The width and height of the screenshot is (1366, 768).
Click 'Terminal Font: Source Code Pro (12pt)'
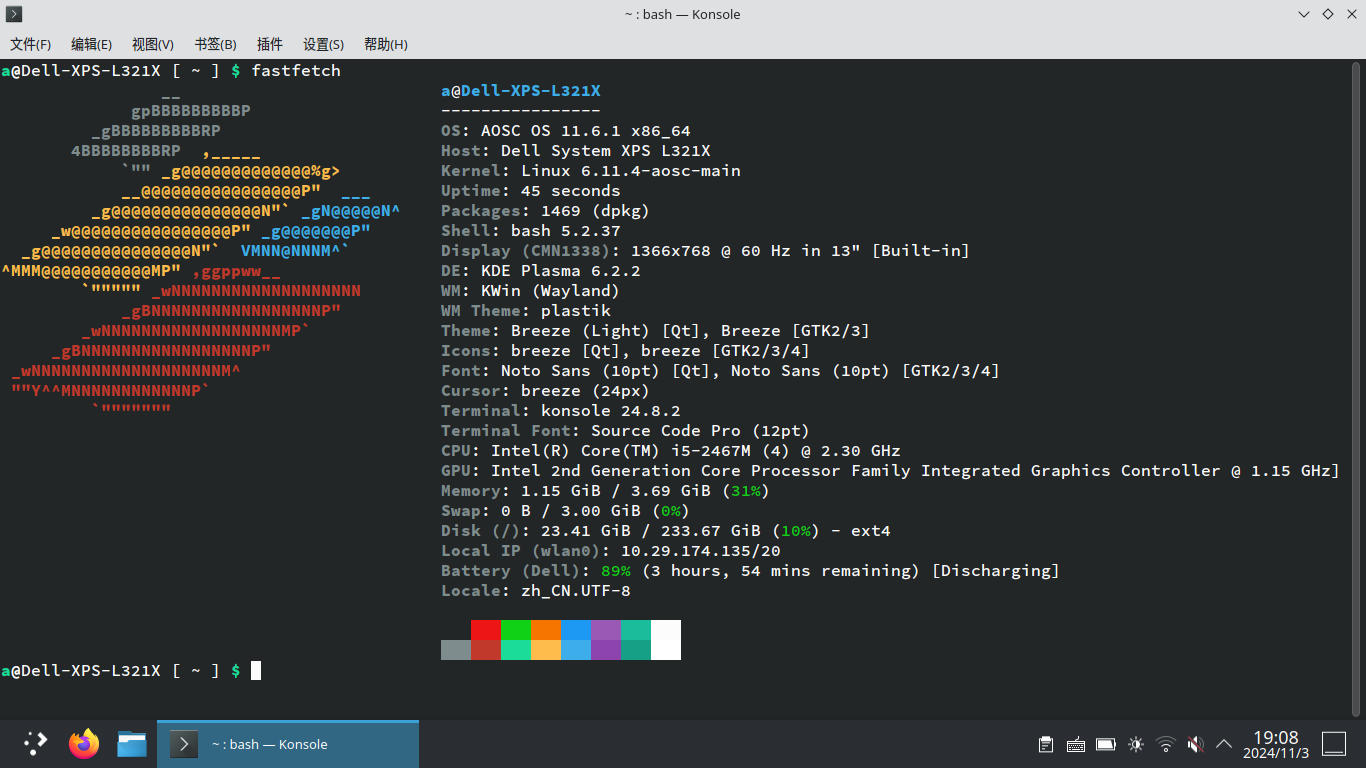626,431
